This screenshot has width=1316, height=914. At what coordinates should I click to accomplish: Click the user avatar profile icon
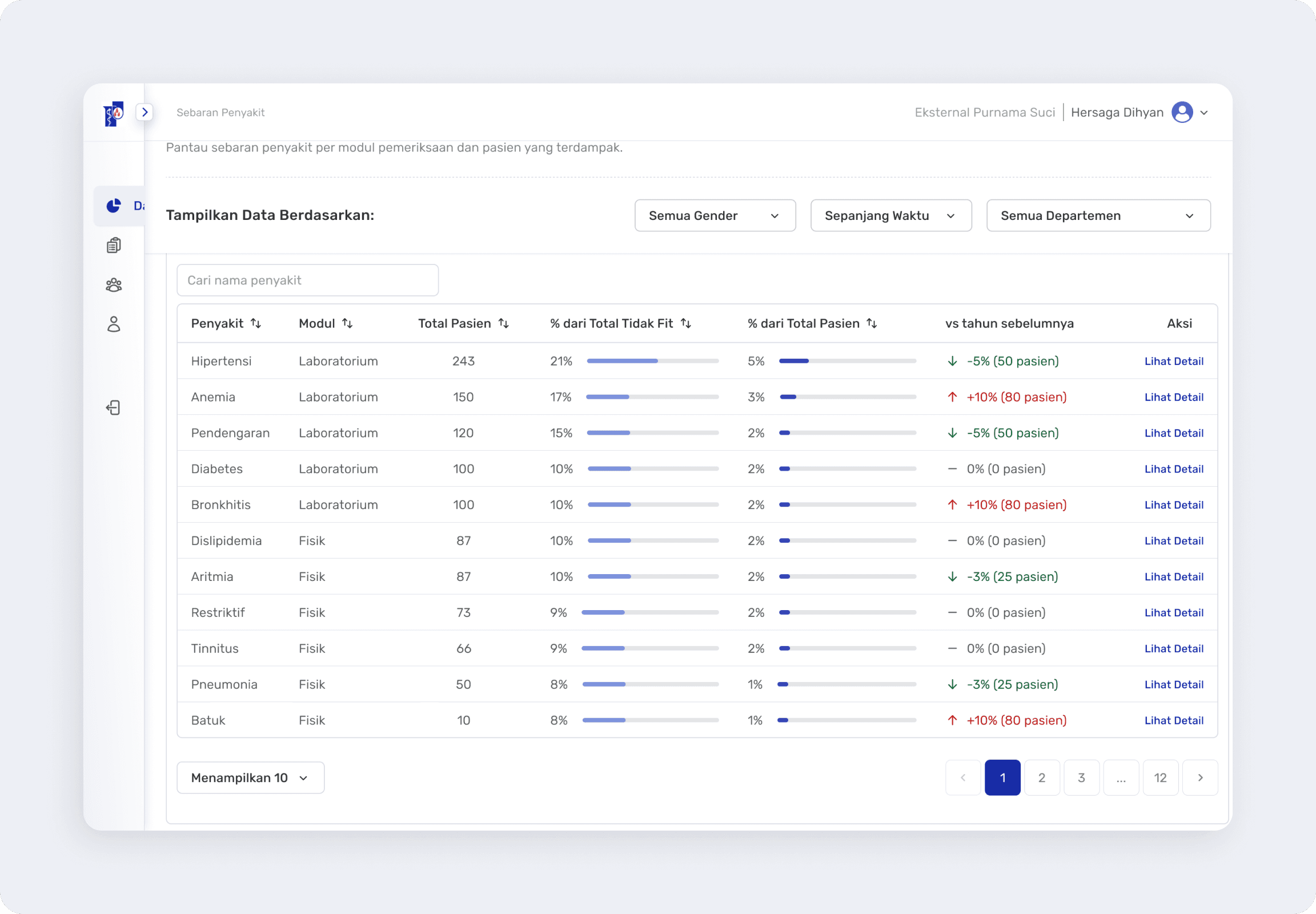click(x=1182, y=112)
